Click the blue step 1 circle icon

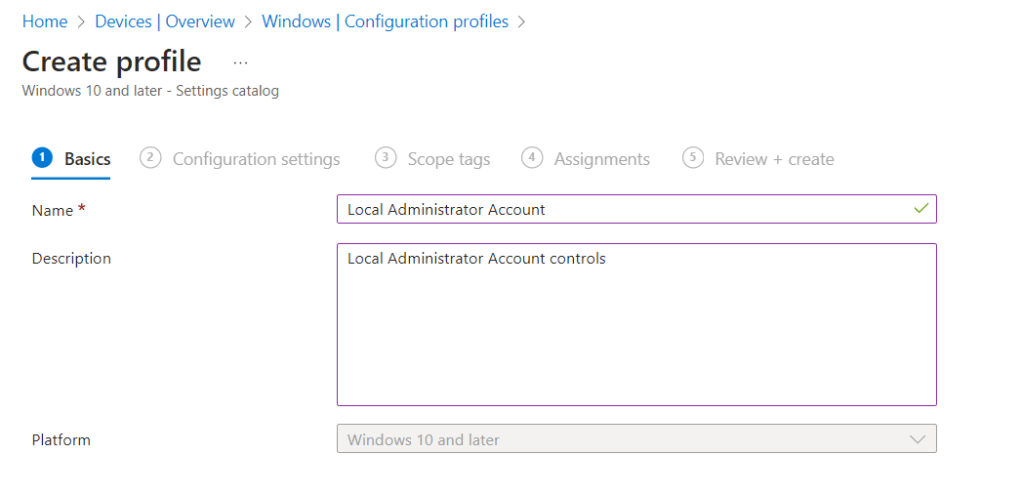coord(42,158)
